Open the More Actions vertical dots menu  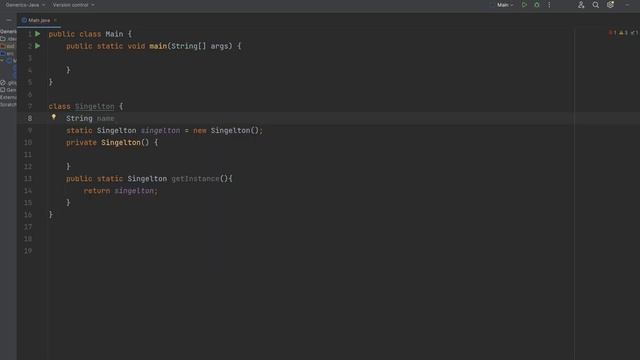tap(549, 5)
